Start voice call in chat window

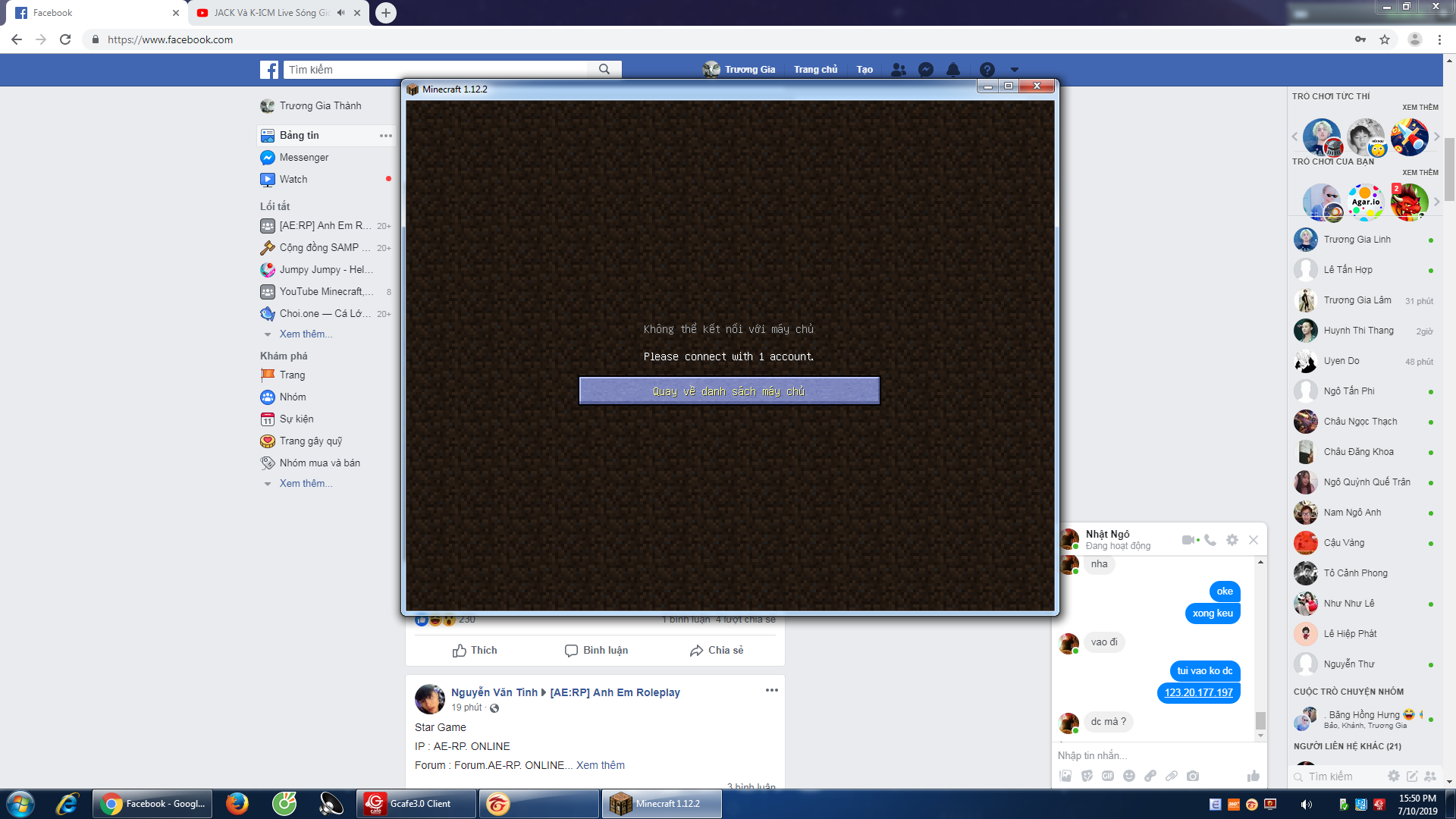pyautogui.click(x=1210, y=540)
